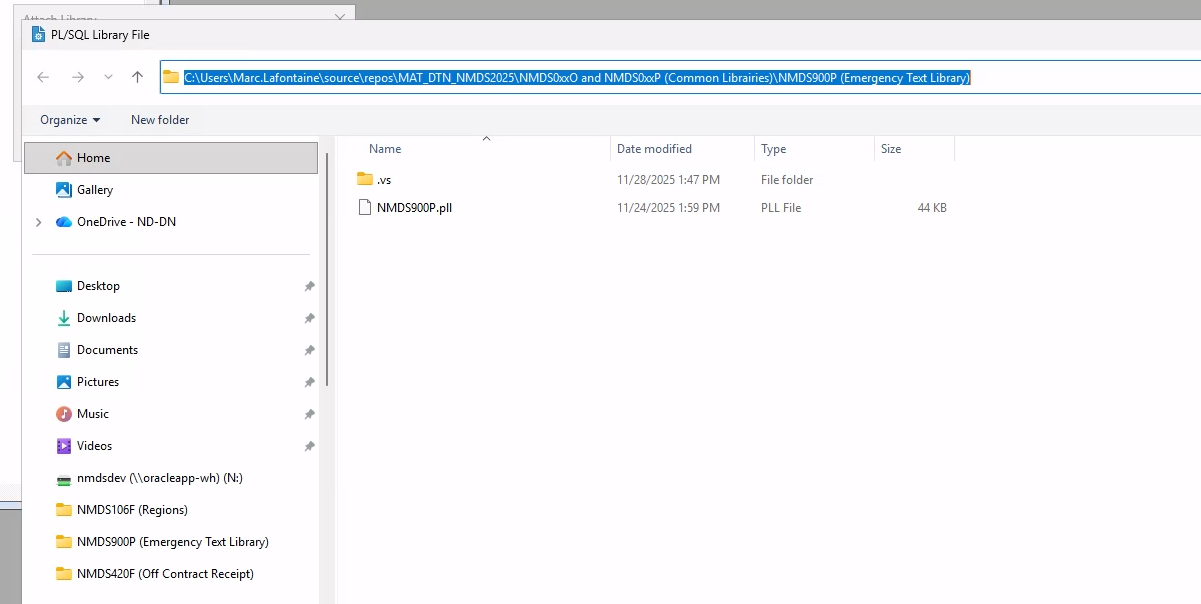This screenshot has width=1201, height=604.
Task: Open nmdsdev network drive (N:)
Action: tap(159, 478)
